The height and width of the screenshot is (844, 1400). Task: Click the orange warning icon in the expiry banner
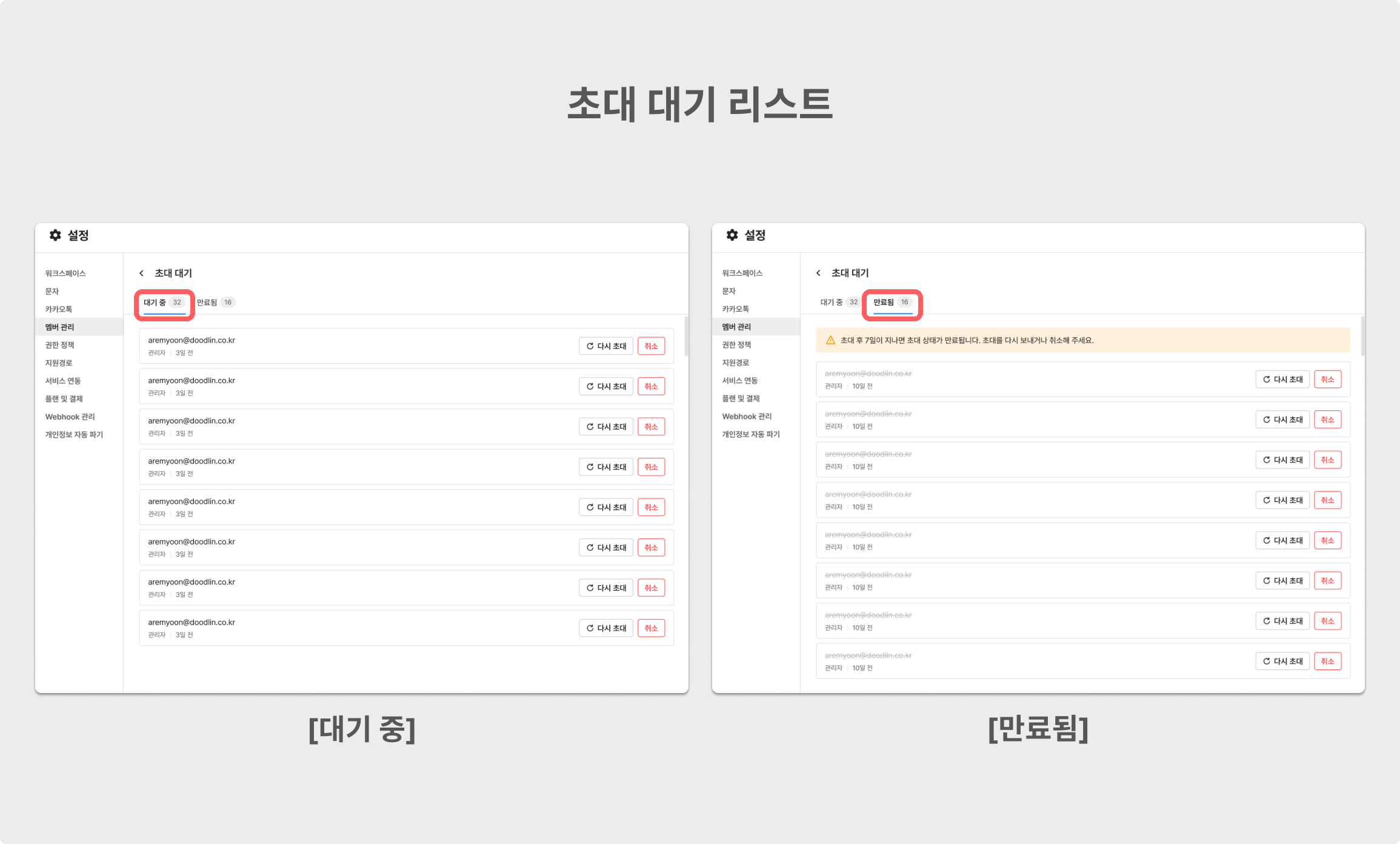(x=830, y=340)
